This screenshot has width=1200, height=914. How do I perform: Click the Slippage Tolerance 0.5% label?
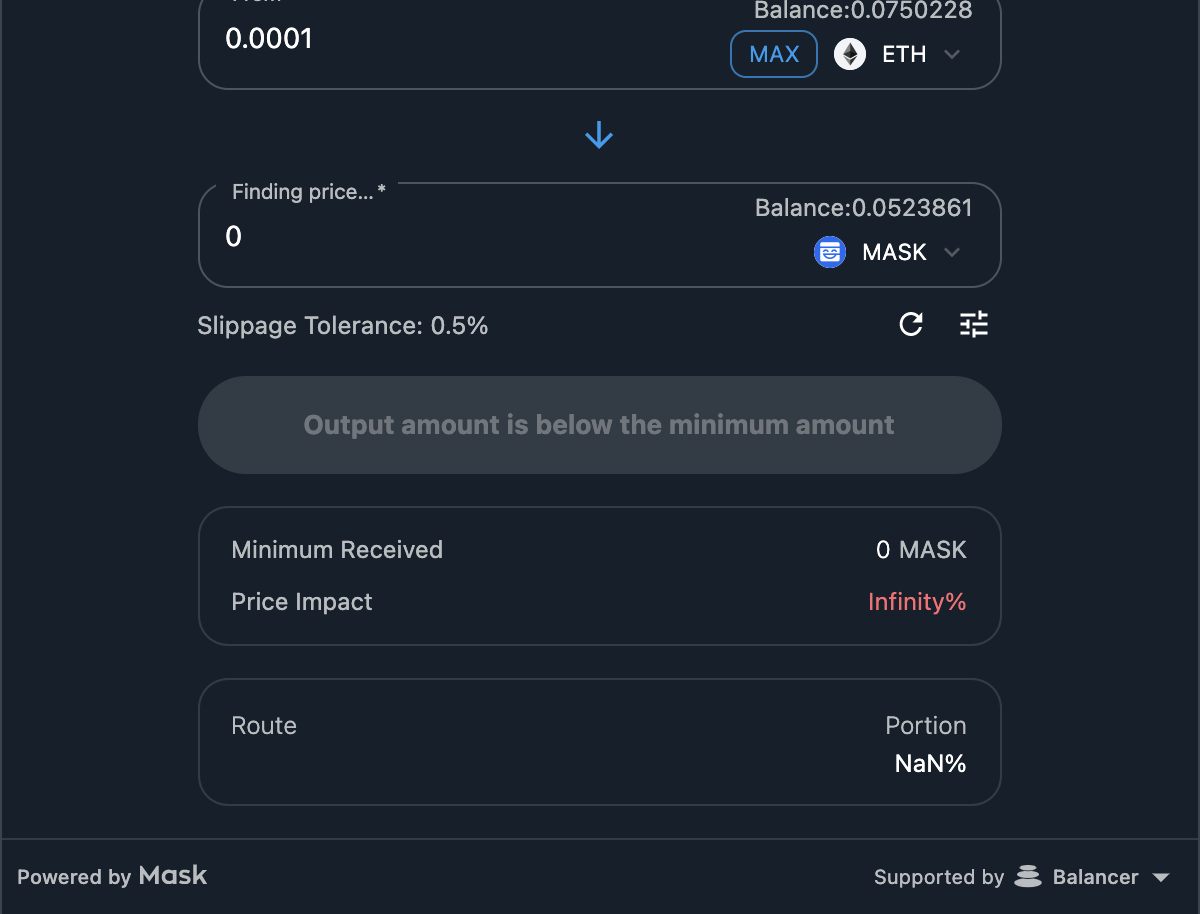(x=342, y=326)
